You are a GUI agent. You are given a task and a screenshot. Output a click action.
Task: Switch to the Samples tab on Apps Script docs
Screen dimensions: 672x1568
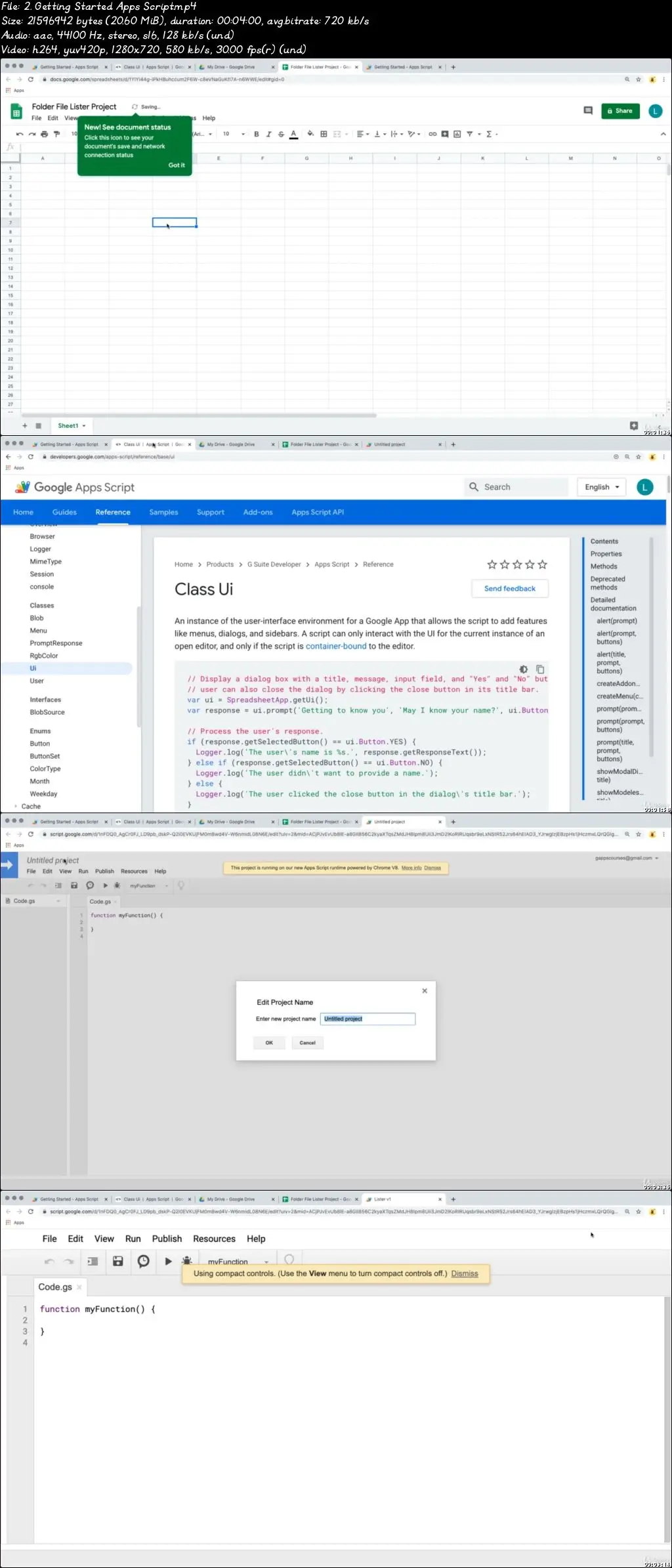163,512
